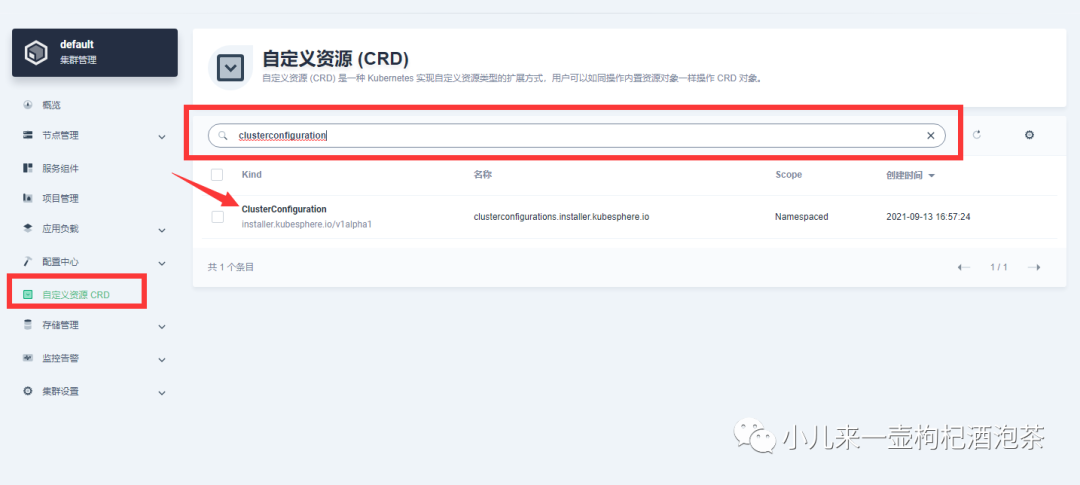Screen dimensions: 1080x485
Task: Open the ClusterConfiguration resource link
Action: [284, 209]
